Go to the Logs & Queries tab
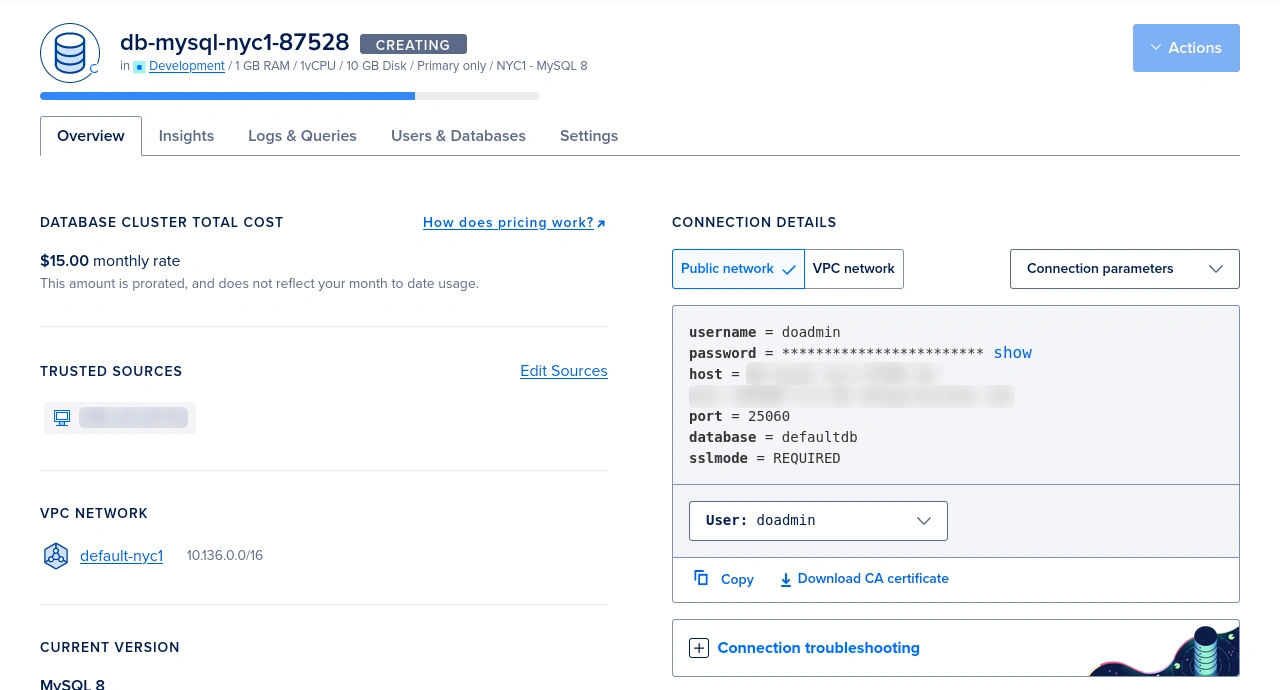 pos(302,136)
